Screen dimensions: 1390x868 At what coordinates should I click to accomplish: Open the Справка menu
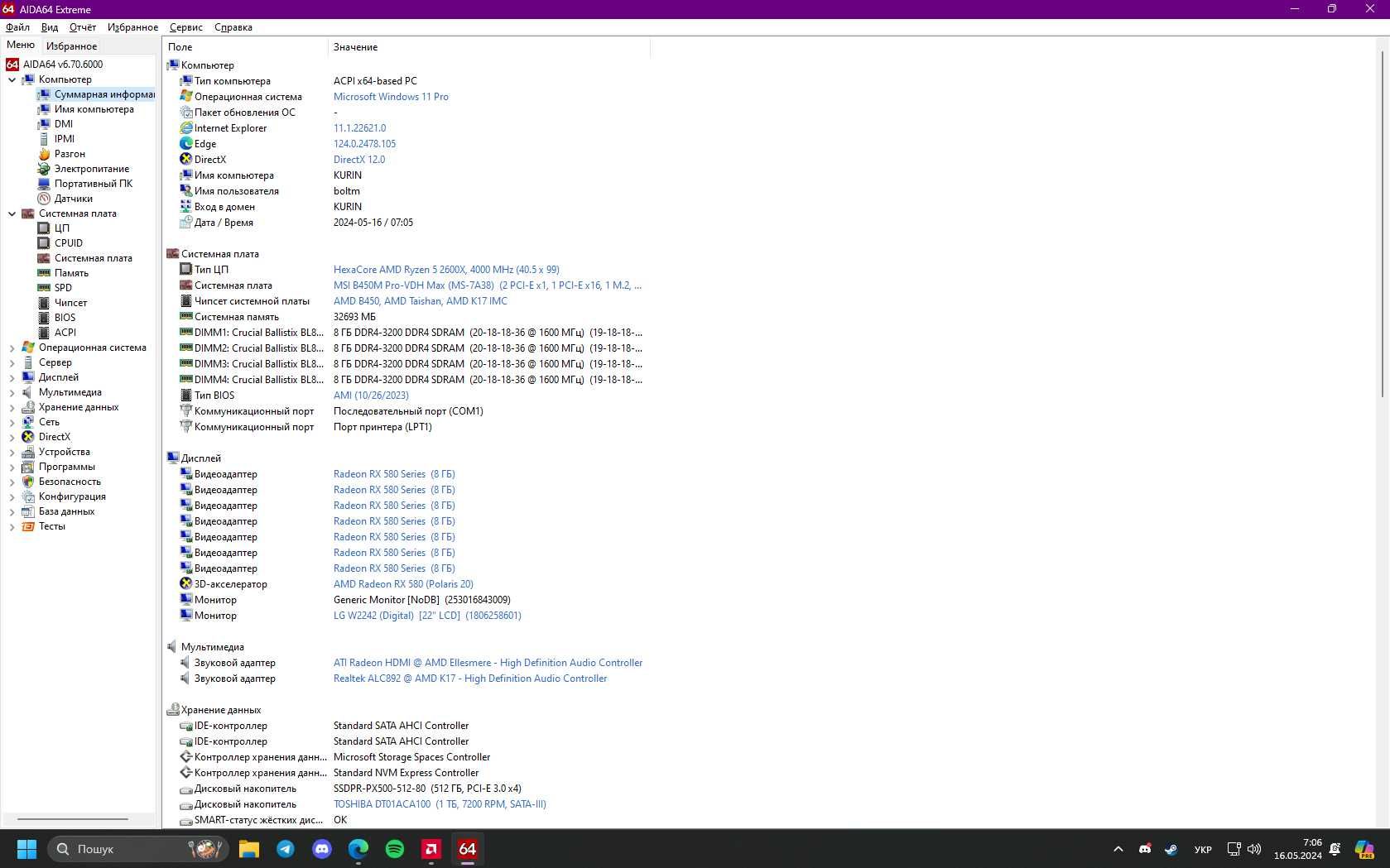click(233, 27)
